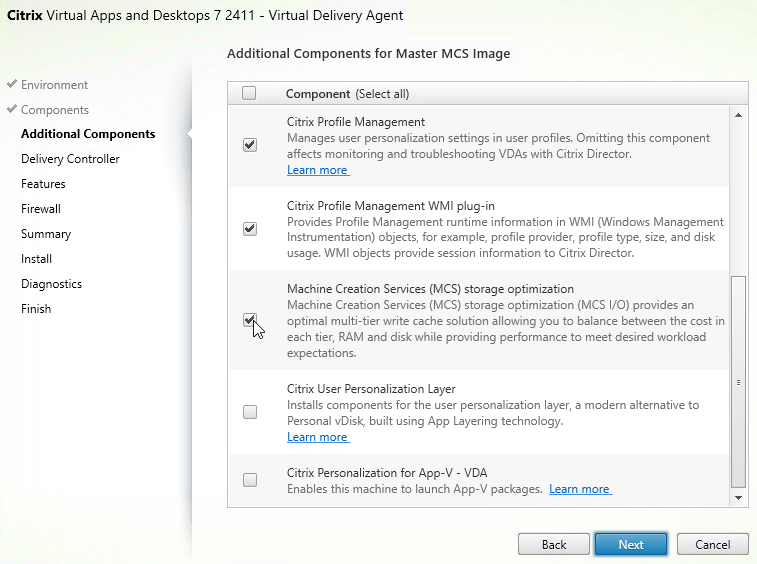Toggle the Select all components checkbox
Image resolution: width=757 pixels, height=564 pixels.
click(x=249, y=93)
